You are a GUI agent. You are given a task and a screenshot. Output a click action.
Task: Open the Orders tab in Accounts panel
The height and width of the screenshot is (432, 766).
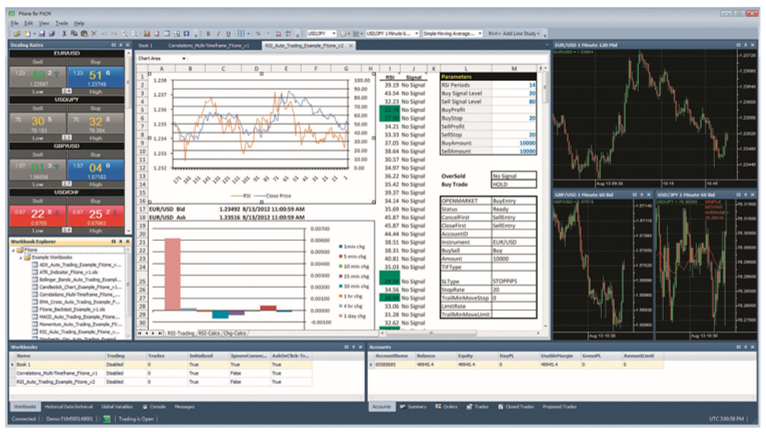447,407
